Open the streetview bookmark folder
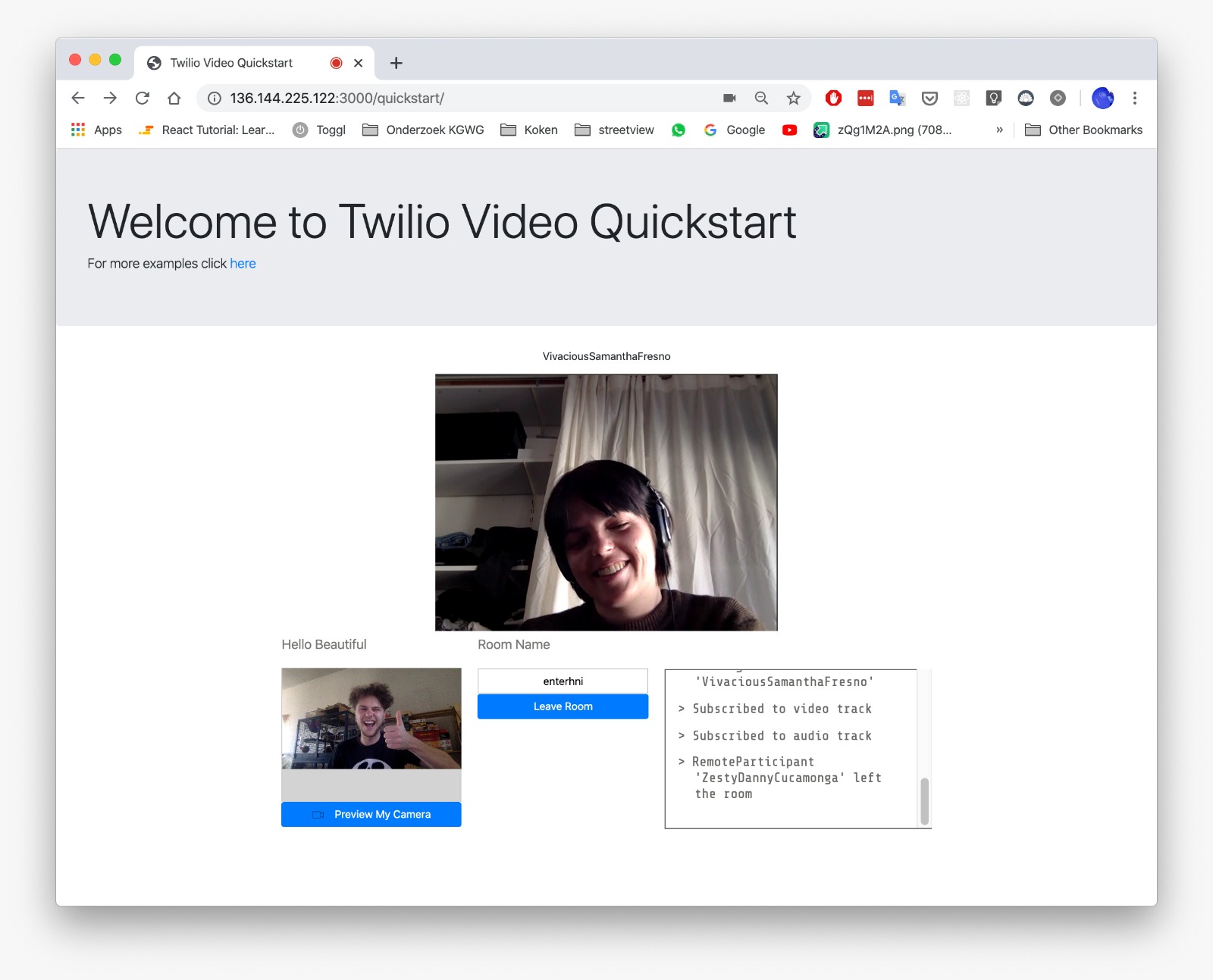This screenshot has width=1213, height=980. click(x=614, y=130)
